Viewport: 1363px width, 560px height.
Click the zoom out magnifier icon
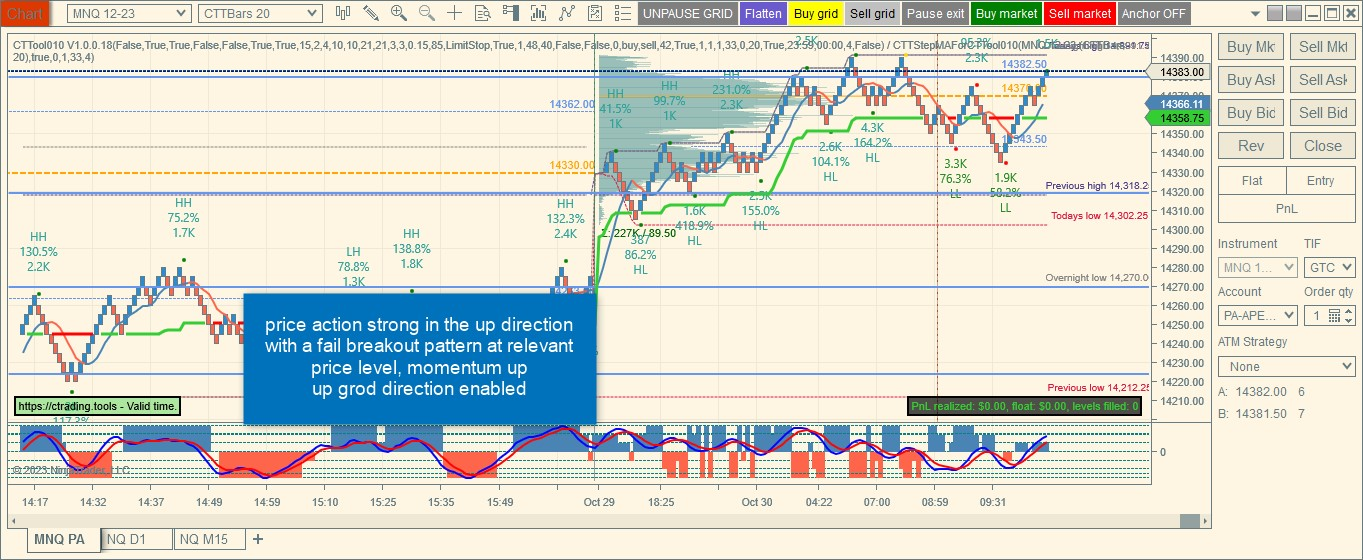coord(427,13)
